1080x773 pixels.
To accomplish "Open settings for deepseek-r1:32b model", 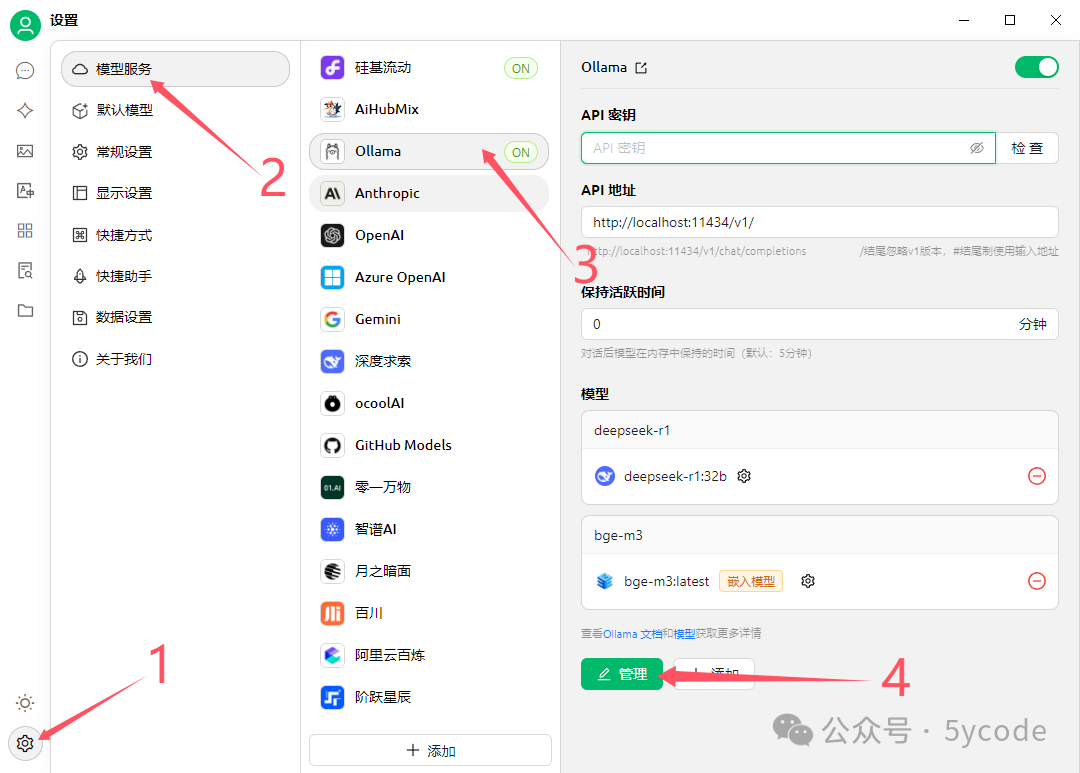I will click(x=744, y=476).
